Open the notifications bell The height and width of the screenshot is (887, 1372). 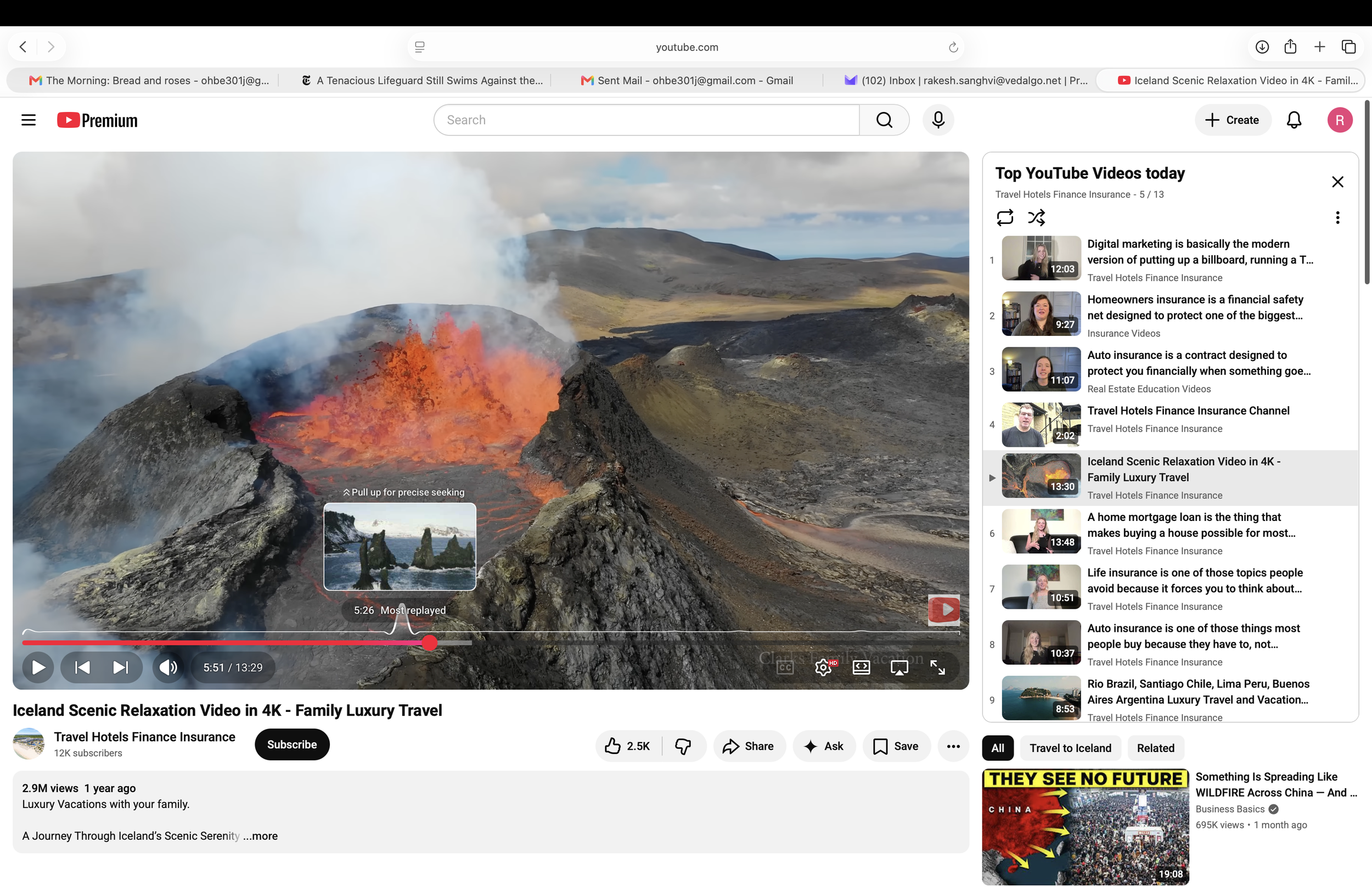point(1294,120)
